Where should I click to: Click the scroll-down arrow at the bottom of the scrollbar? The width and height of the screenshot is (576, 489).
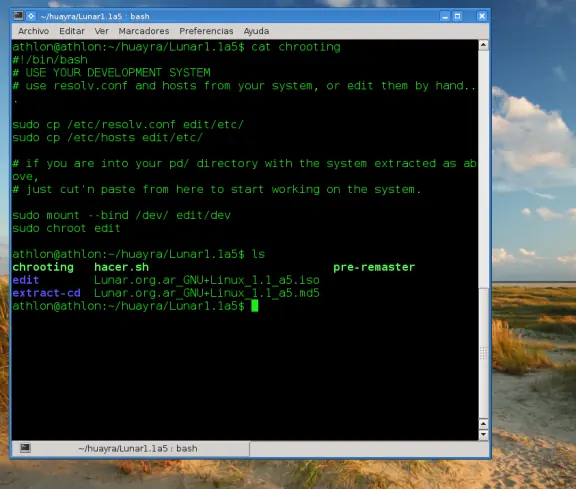click(x=483, y=435)
